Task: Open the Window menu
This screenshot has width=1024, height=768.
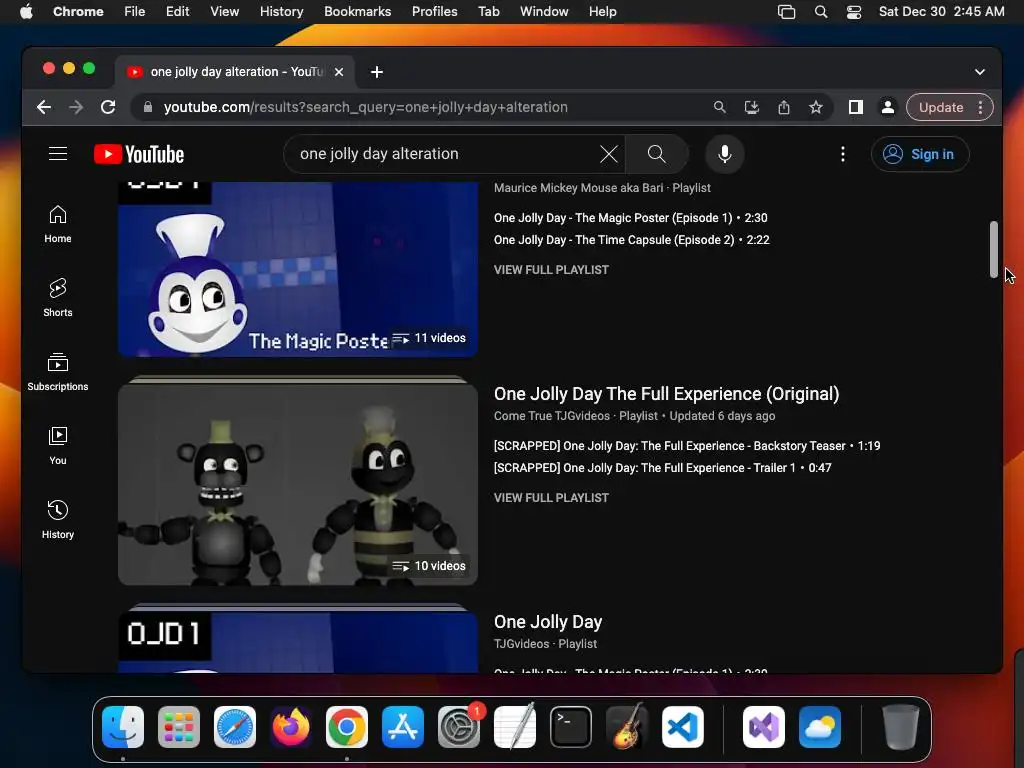Action: pyautogui.click(x=544, y=12)
